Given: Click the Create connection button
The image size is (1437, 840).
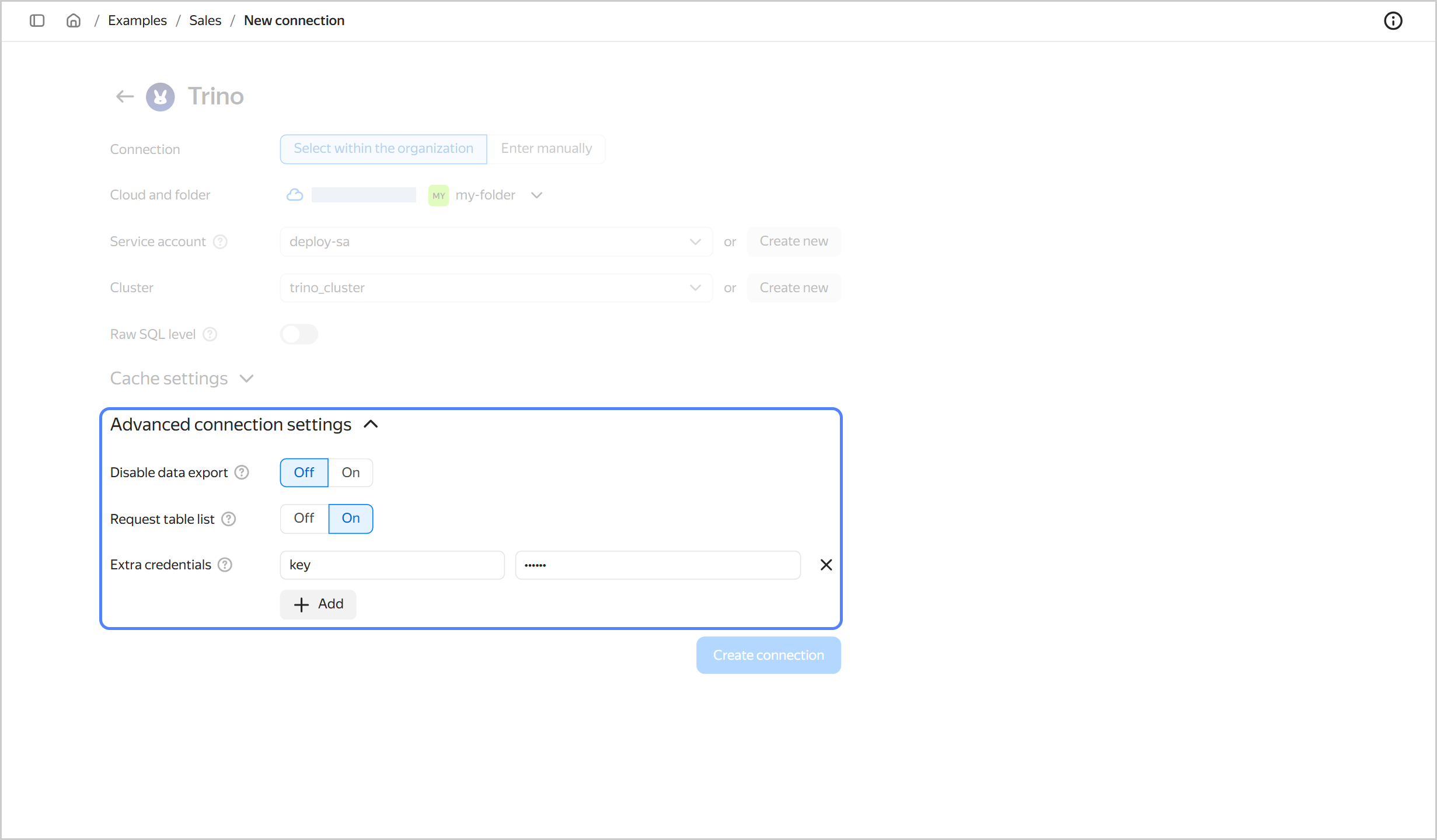Looking at the screenshot, I should [769, 655].
